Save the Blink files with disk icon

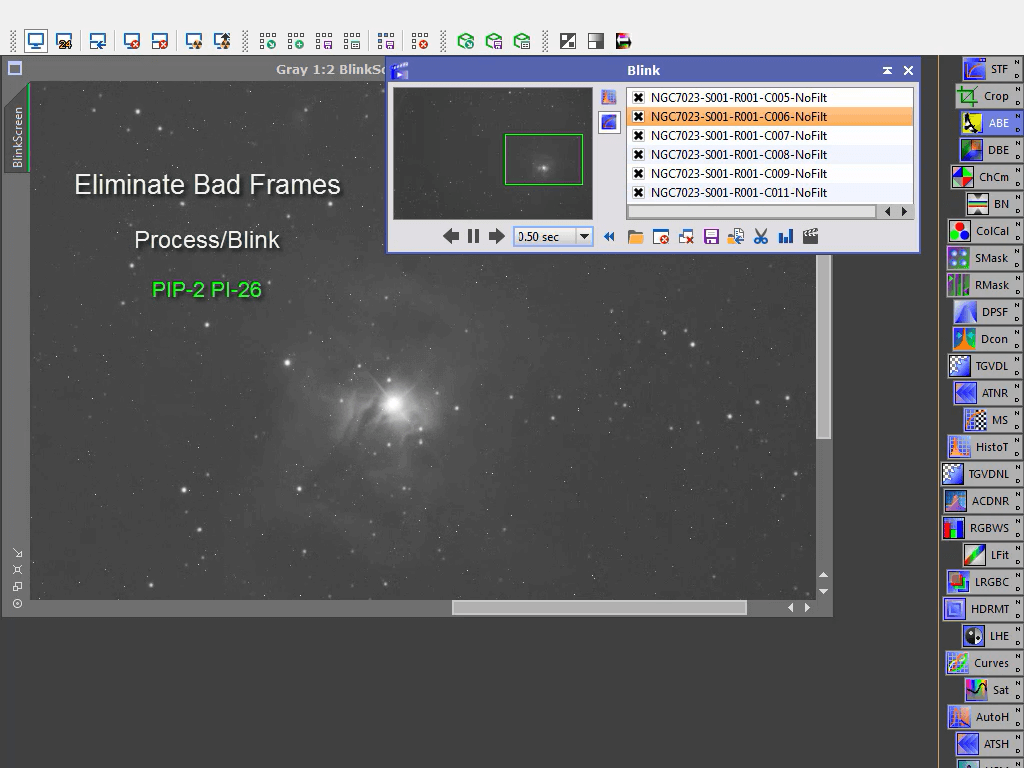[711, 237]
